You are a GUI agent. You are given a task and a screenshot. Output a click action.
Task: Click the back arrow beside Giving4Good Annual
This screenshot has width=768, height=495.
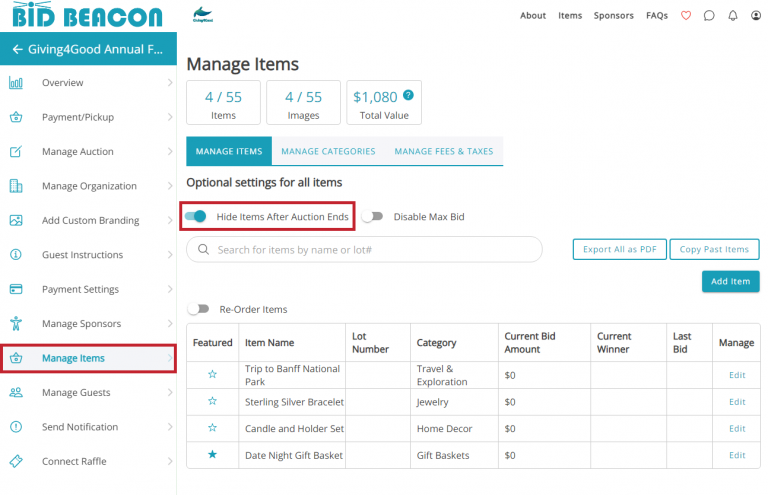18,49
